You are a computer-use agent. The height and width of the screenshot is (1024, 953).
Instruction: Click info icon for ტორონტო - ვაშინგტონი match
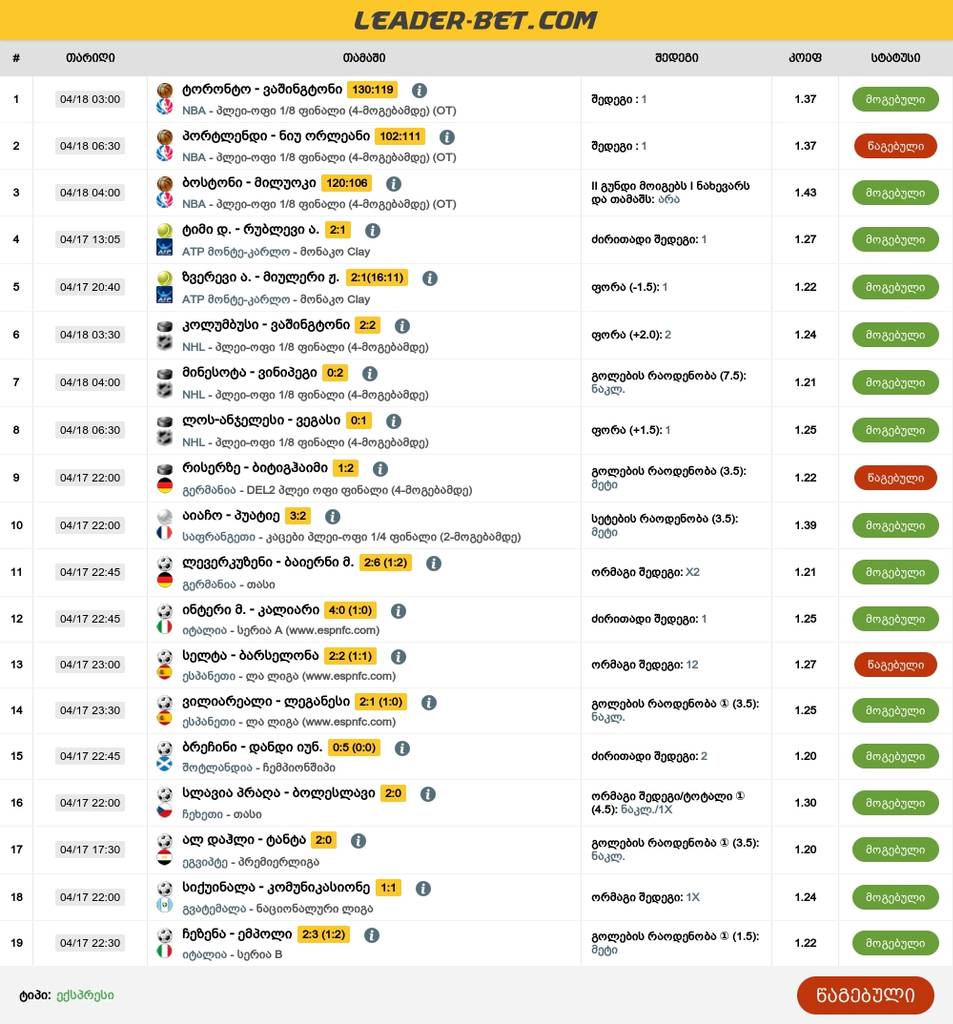419,90
